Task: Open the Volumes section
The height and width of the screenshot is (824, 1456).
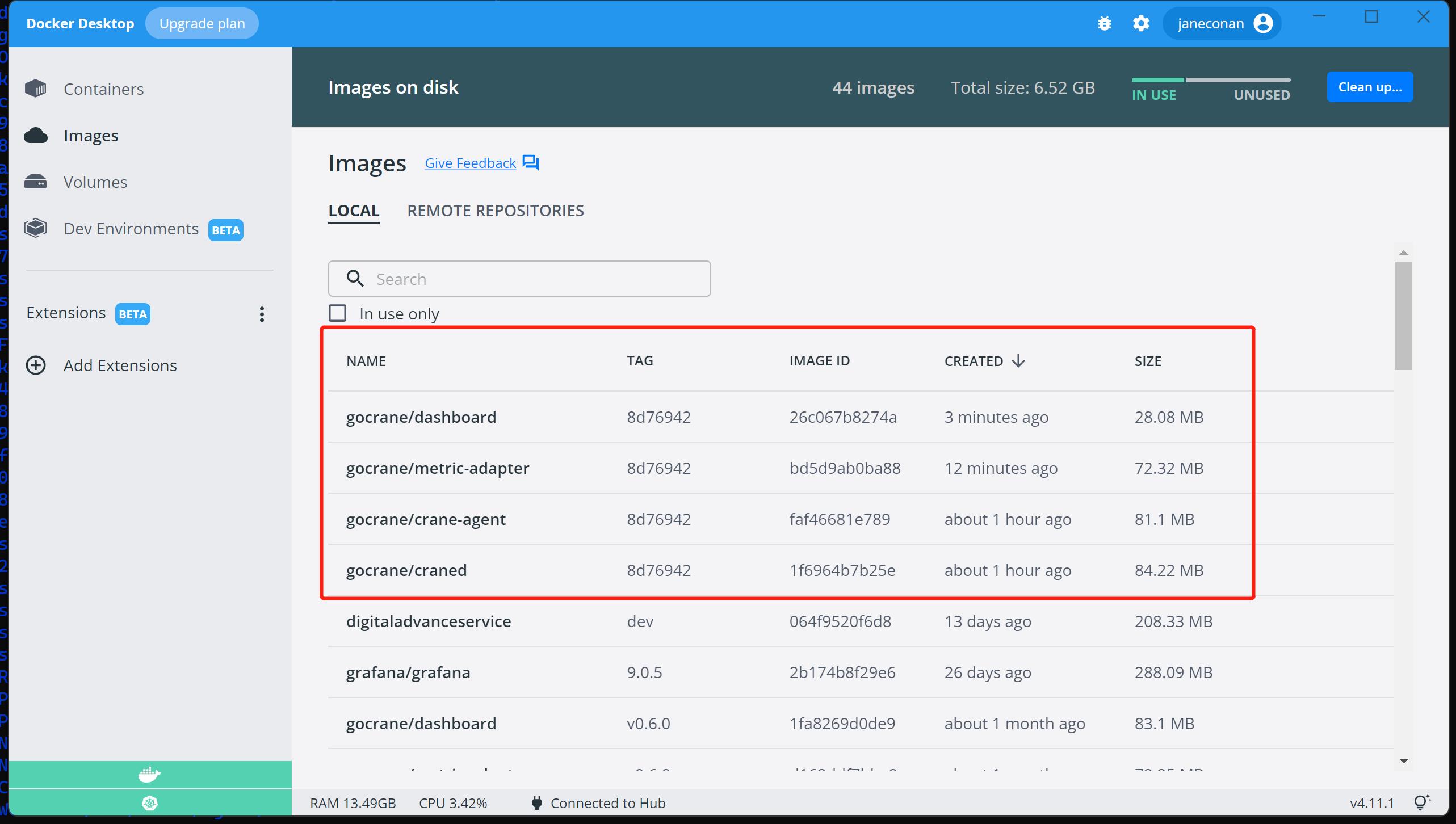Action: point(95,182)
